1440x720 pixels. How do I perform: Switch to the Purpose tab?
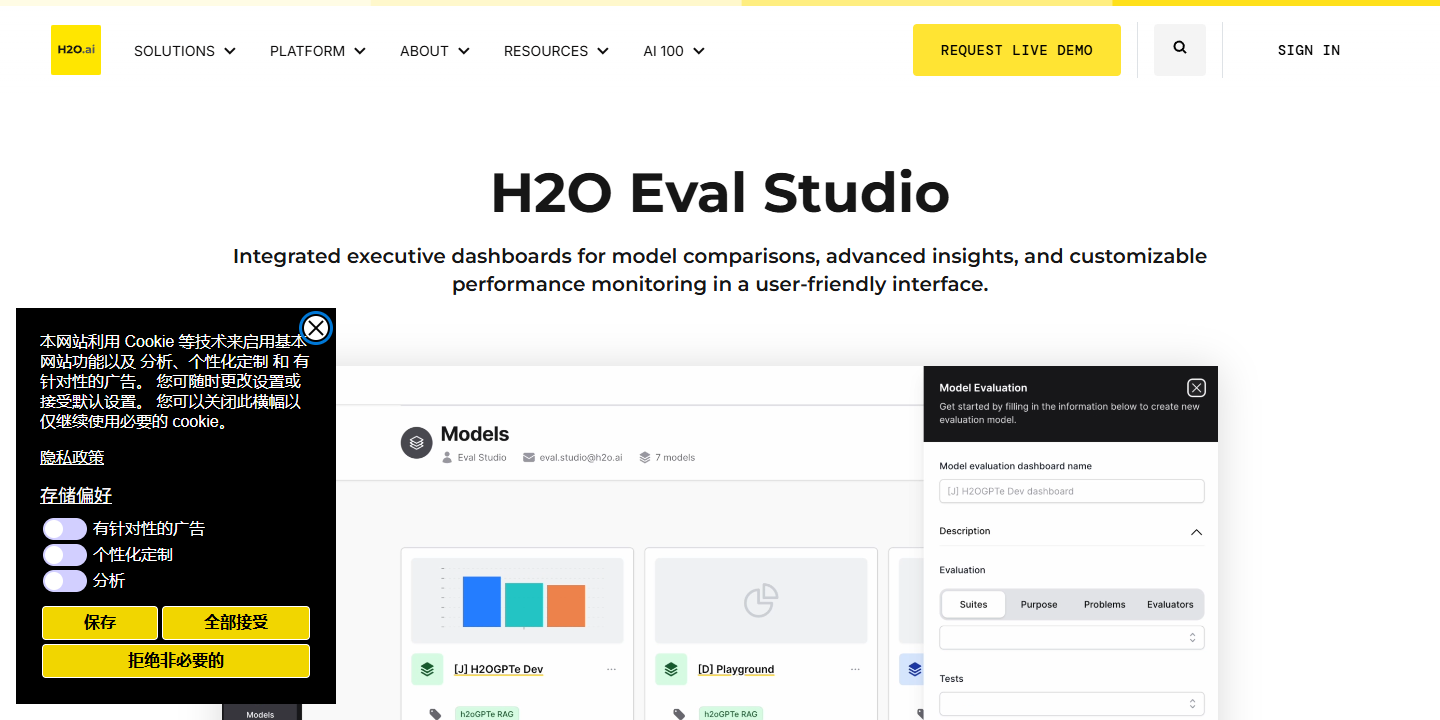click(1039, 605)
